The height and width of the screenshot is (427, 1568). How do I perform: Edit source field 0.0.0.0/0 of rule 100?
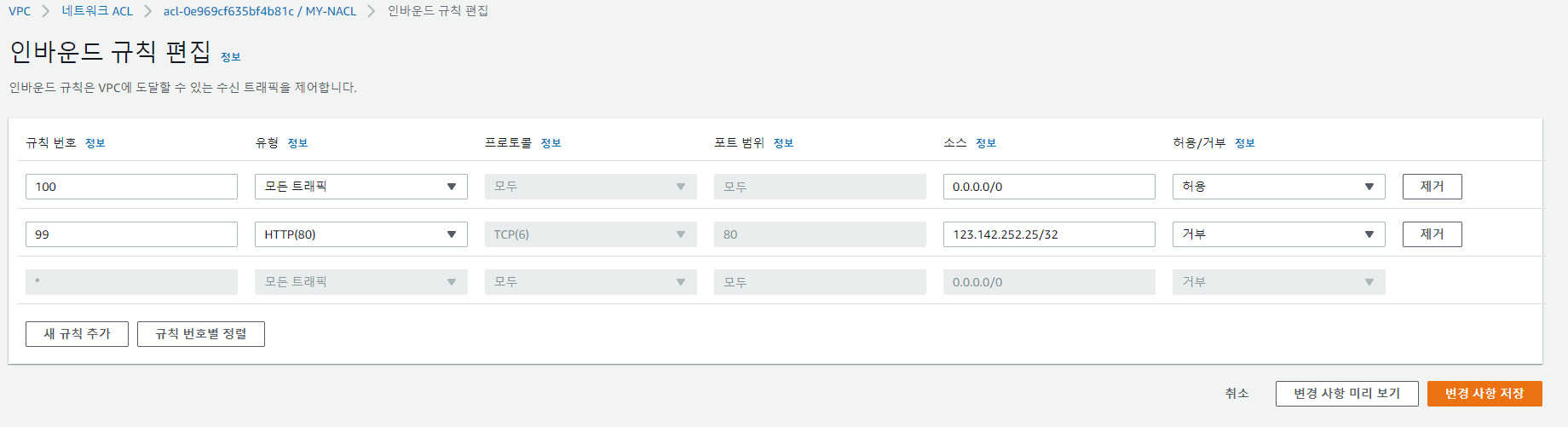[1049, 187]
